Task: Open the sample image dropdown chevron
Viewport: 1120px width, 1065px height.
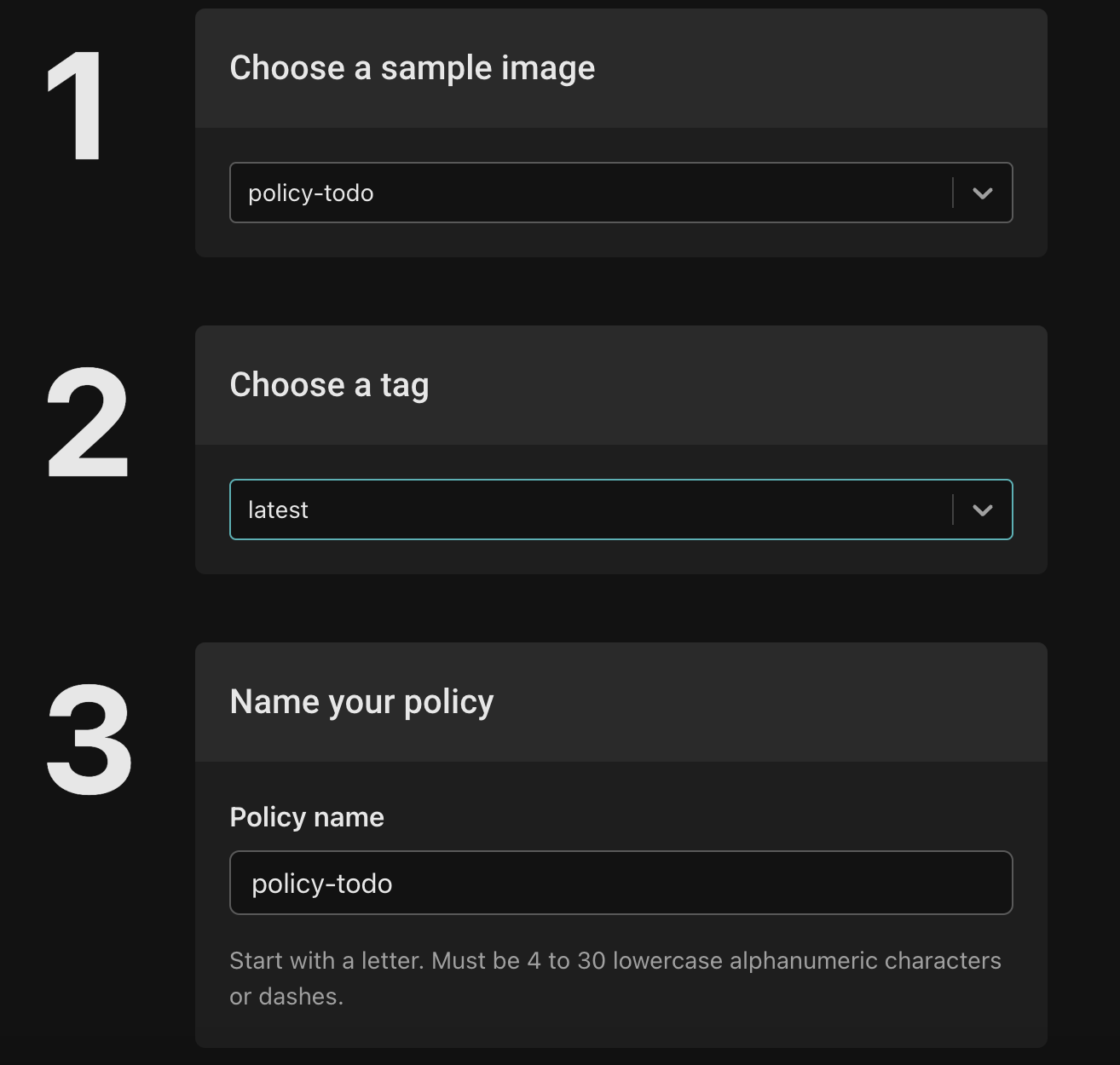Action: [x=982, y=193]
